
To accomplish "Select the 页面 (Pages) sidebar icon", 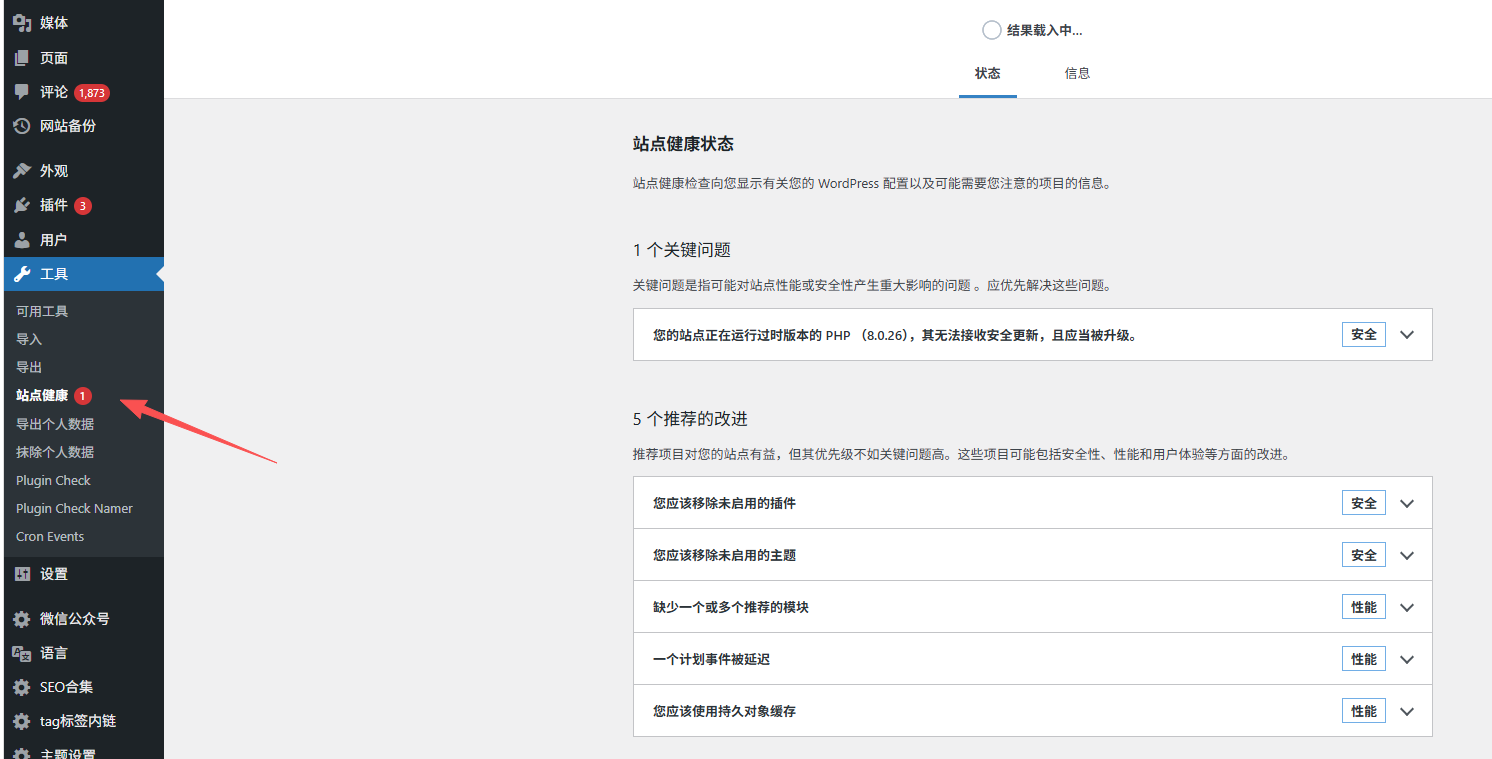I will click(22, 57).
